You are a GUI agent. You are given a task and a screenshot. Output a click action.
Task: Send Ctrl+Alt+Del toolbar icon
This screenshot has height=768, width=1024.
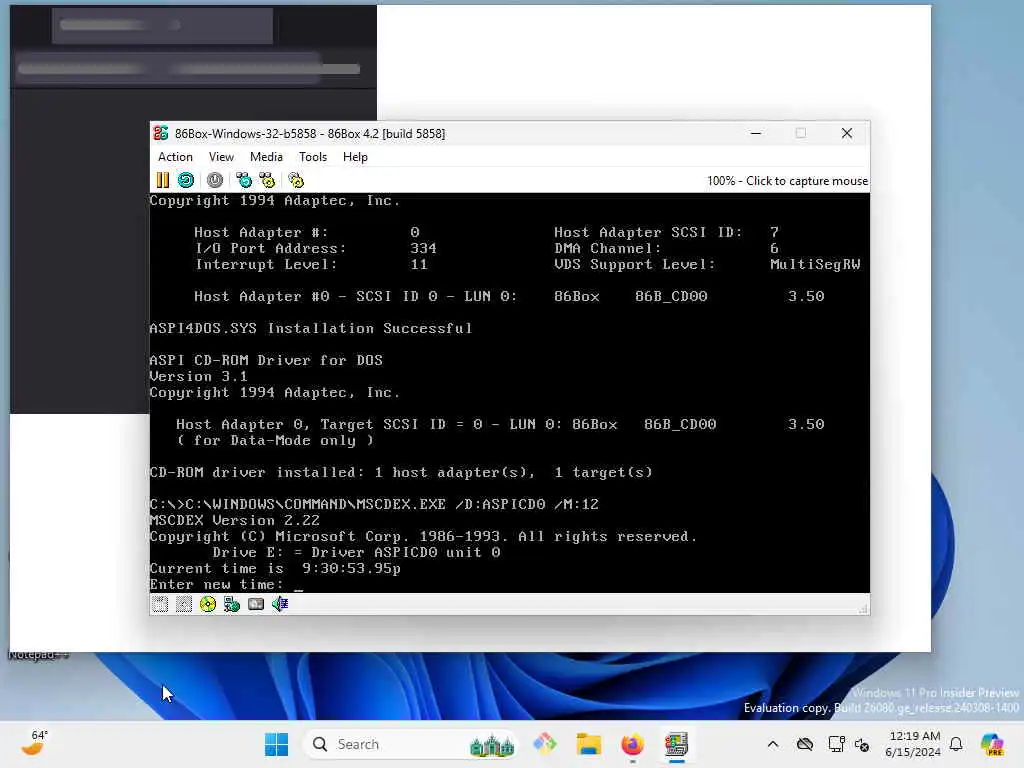click(x=244, y=180)
